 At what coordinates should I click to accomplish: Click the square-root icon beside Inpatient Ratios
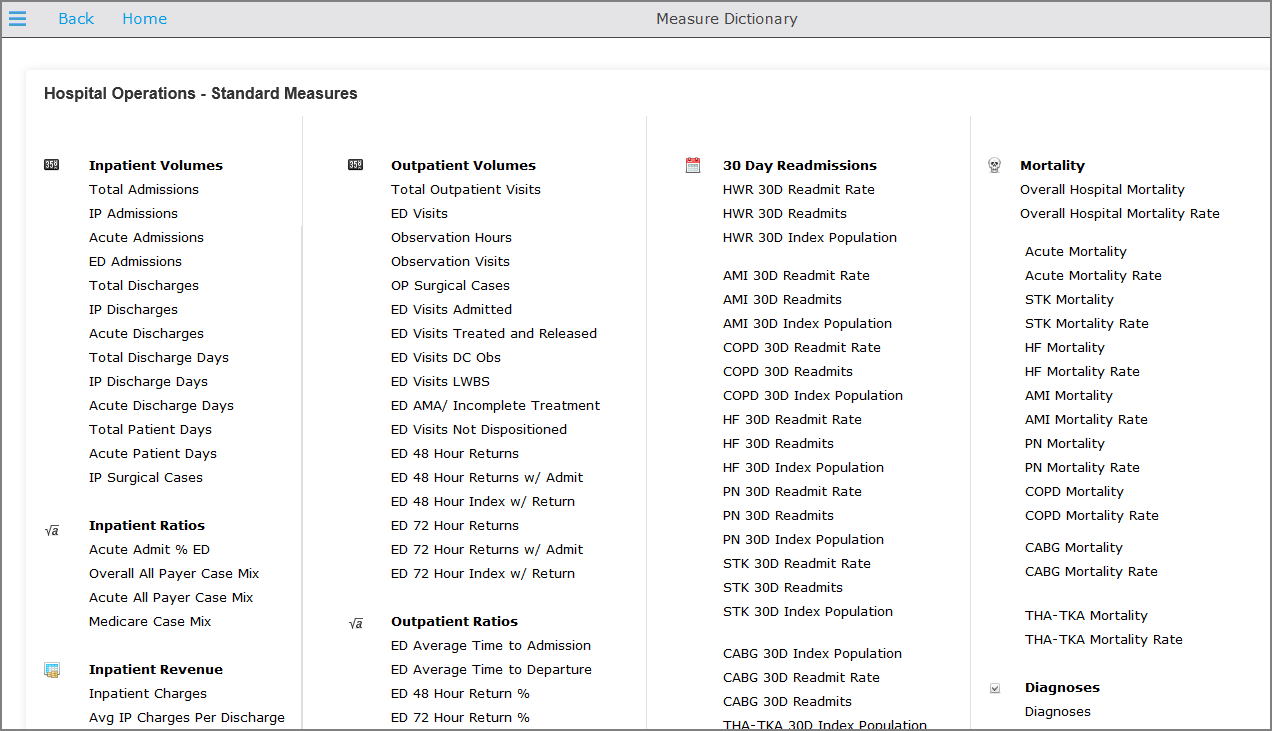point(51,529)
